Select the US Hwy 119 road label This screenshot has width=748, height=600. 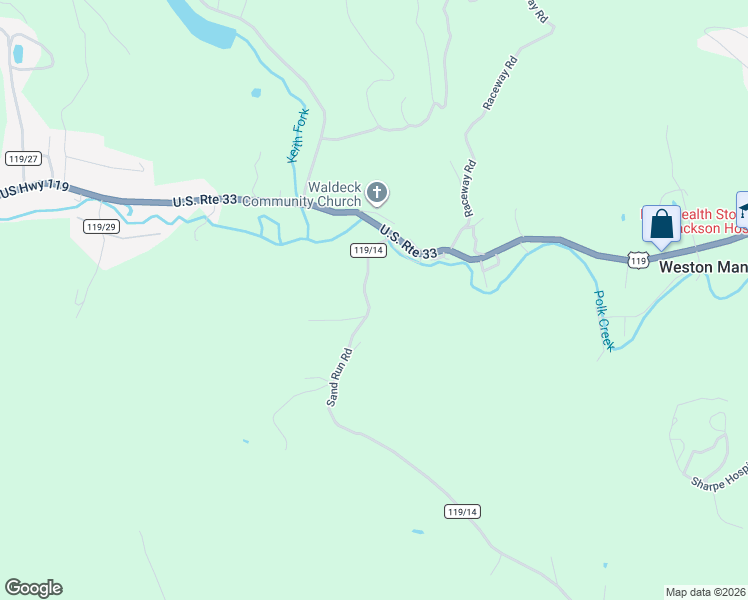coord(34,188)
